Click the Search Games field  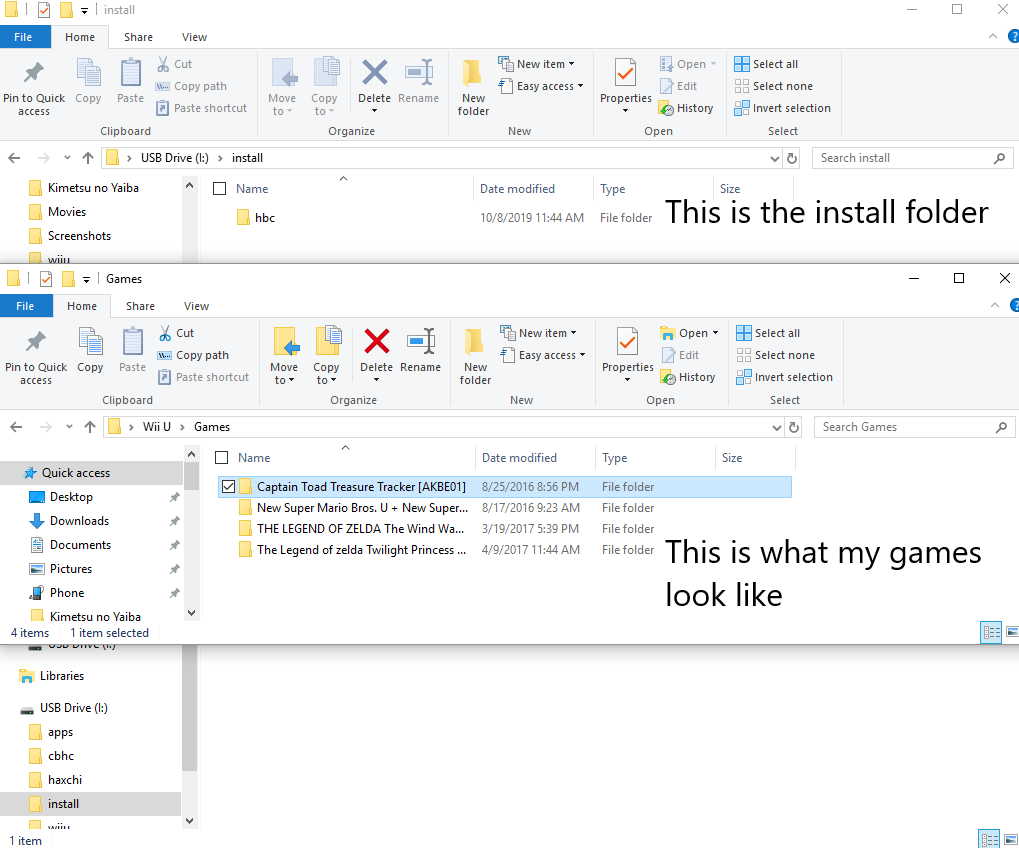[914, 427]
